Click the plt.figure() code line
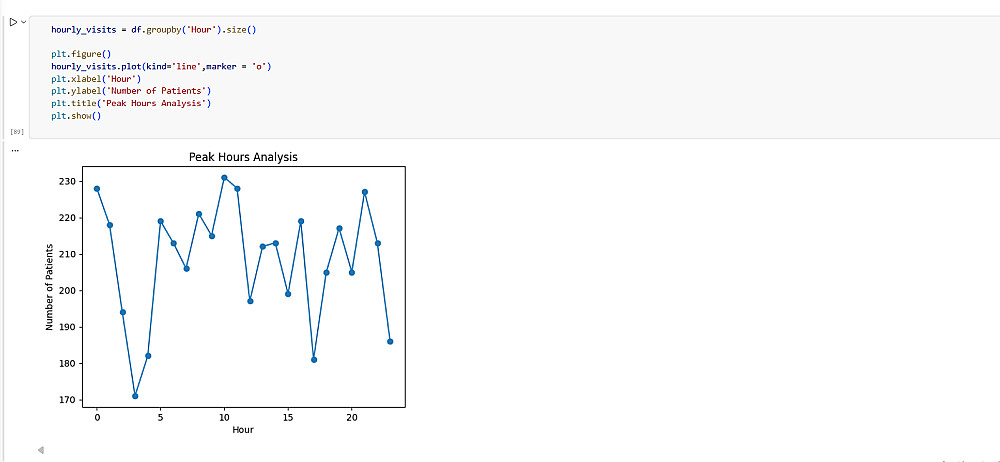 pos(81,53)
